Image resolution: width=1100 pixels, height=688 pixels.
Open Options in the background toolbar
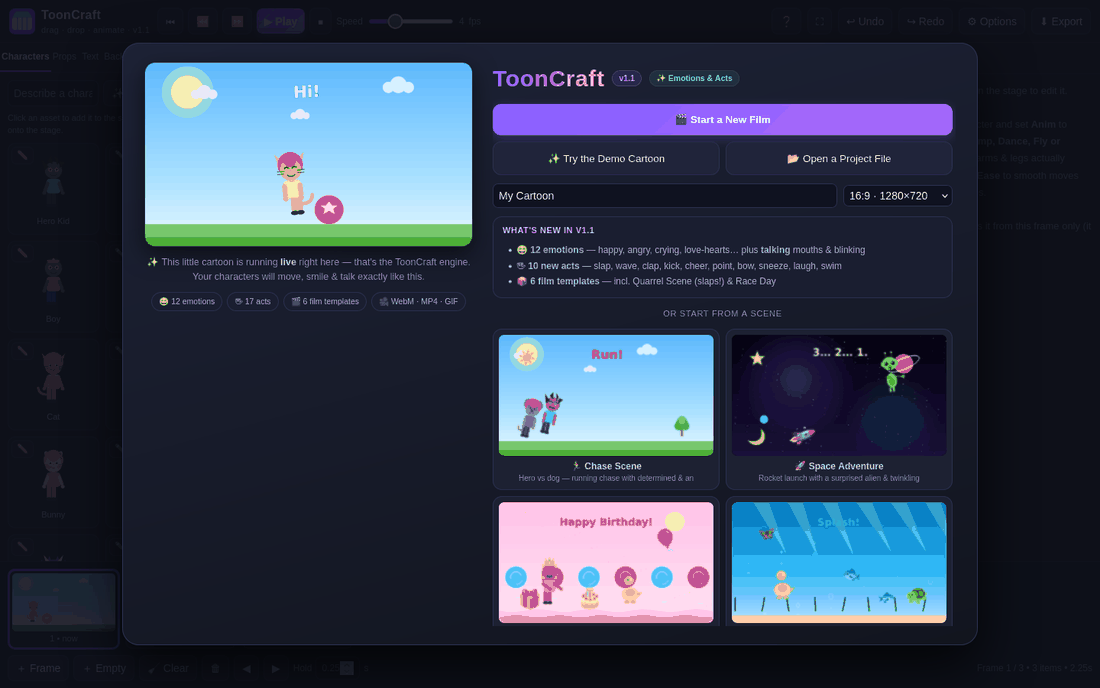point(992,22)
